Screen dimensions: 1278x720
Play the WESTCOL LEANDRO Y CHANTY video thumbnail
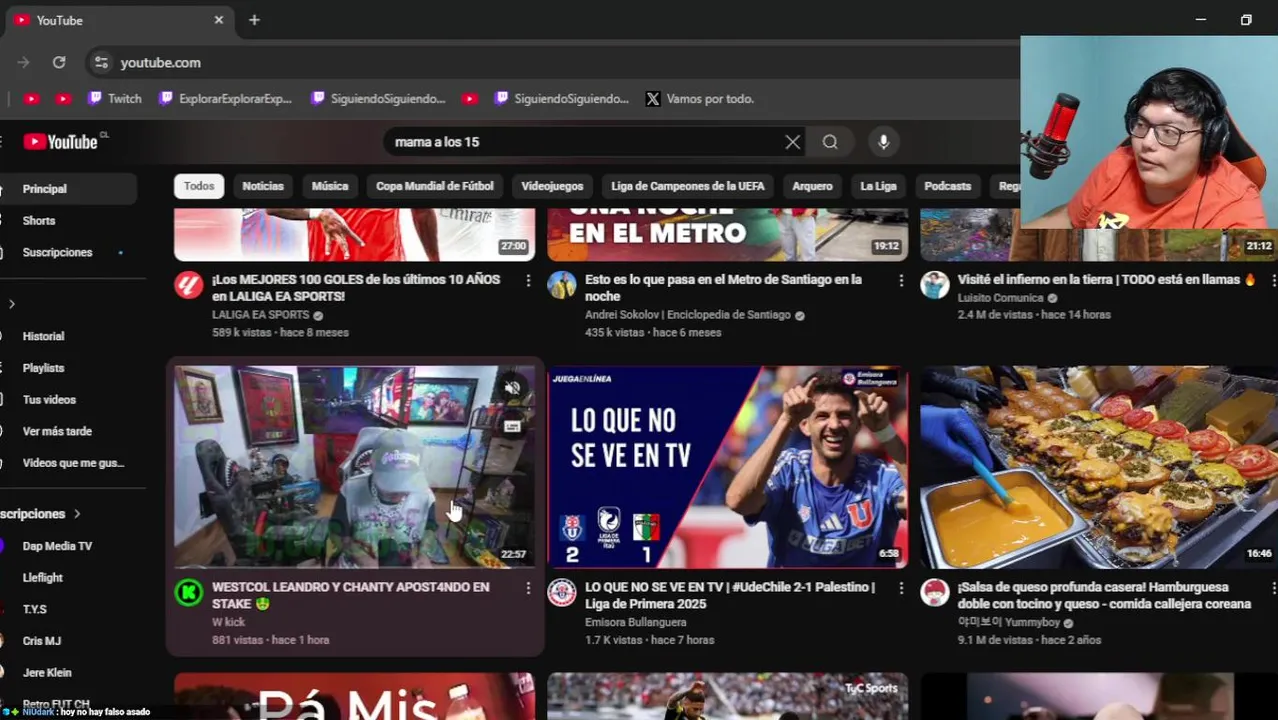pos(354,467)
